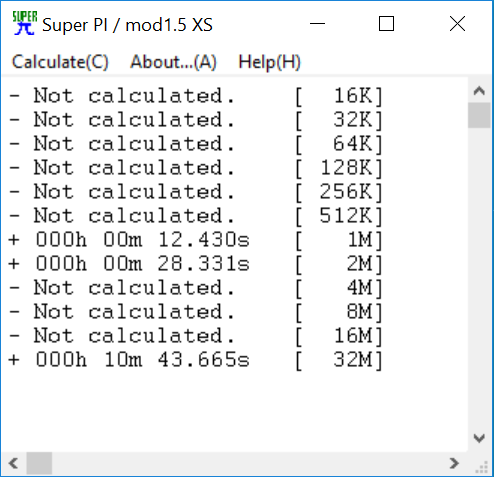Click the vertical scrollbar thumb
The width and height of the screenshot is (494, 477).
pos(479,115)
